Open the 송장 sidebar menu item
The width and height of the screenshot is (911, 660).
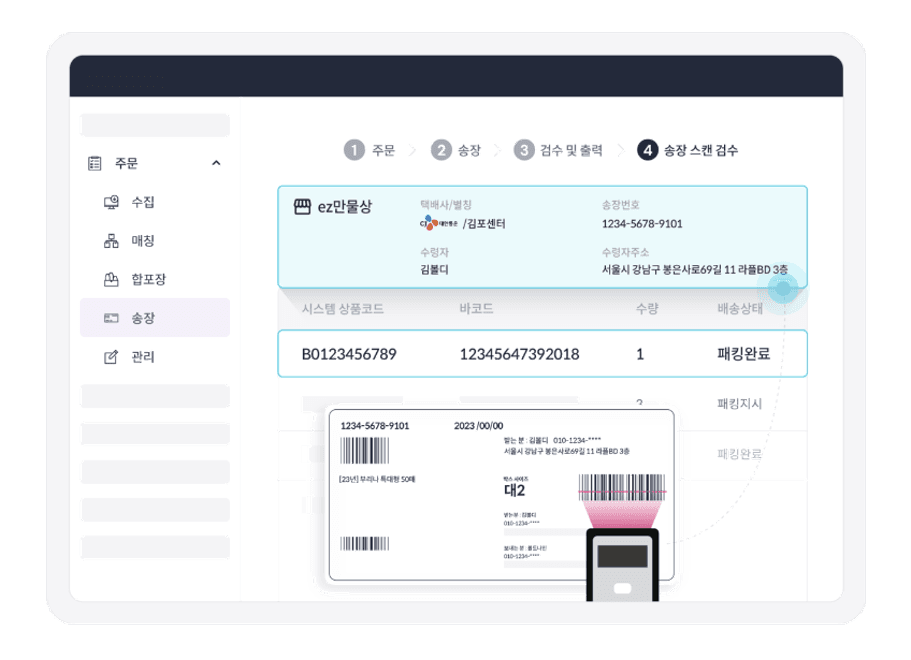point(155,318)
